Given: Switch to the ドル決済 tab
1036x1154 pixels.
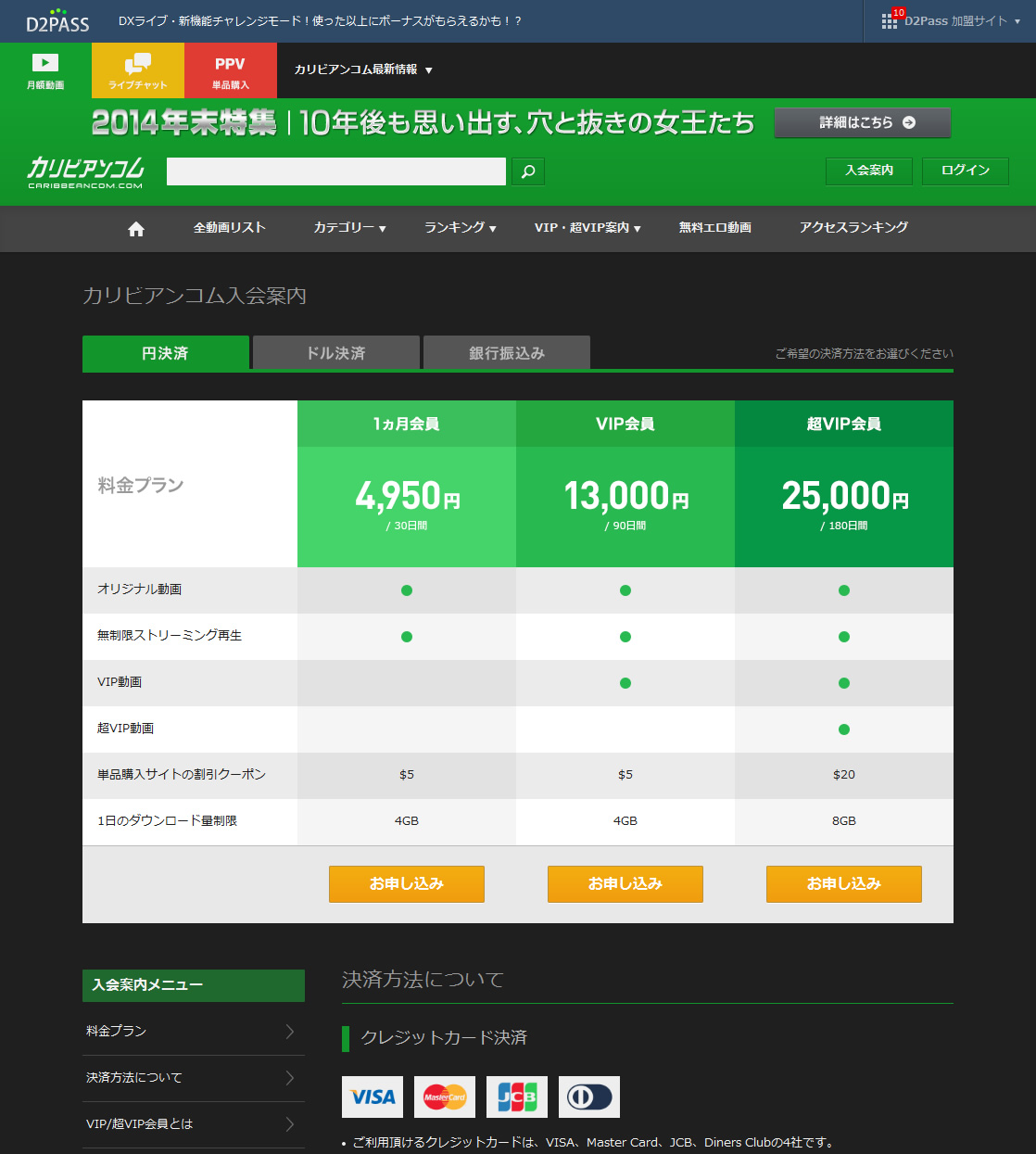Looking at the screenshot, I should tap(336, 353).
